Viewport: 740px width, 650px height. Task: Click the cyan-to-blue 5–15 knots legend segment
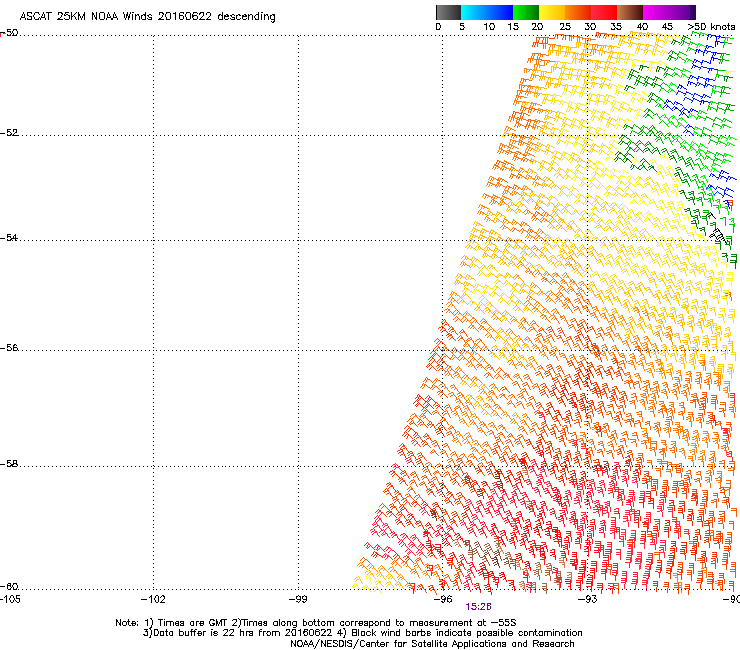487,12
